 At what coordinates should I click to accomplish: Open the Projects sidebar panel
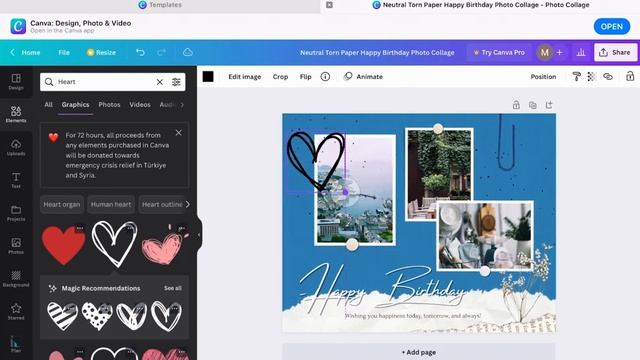pos(16,213)
